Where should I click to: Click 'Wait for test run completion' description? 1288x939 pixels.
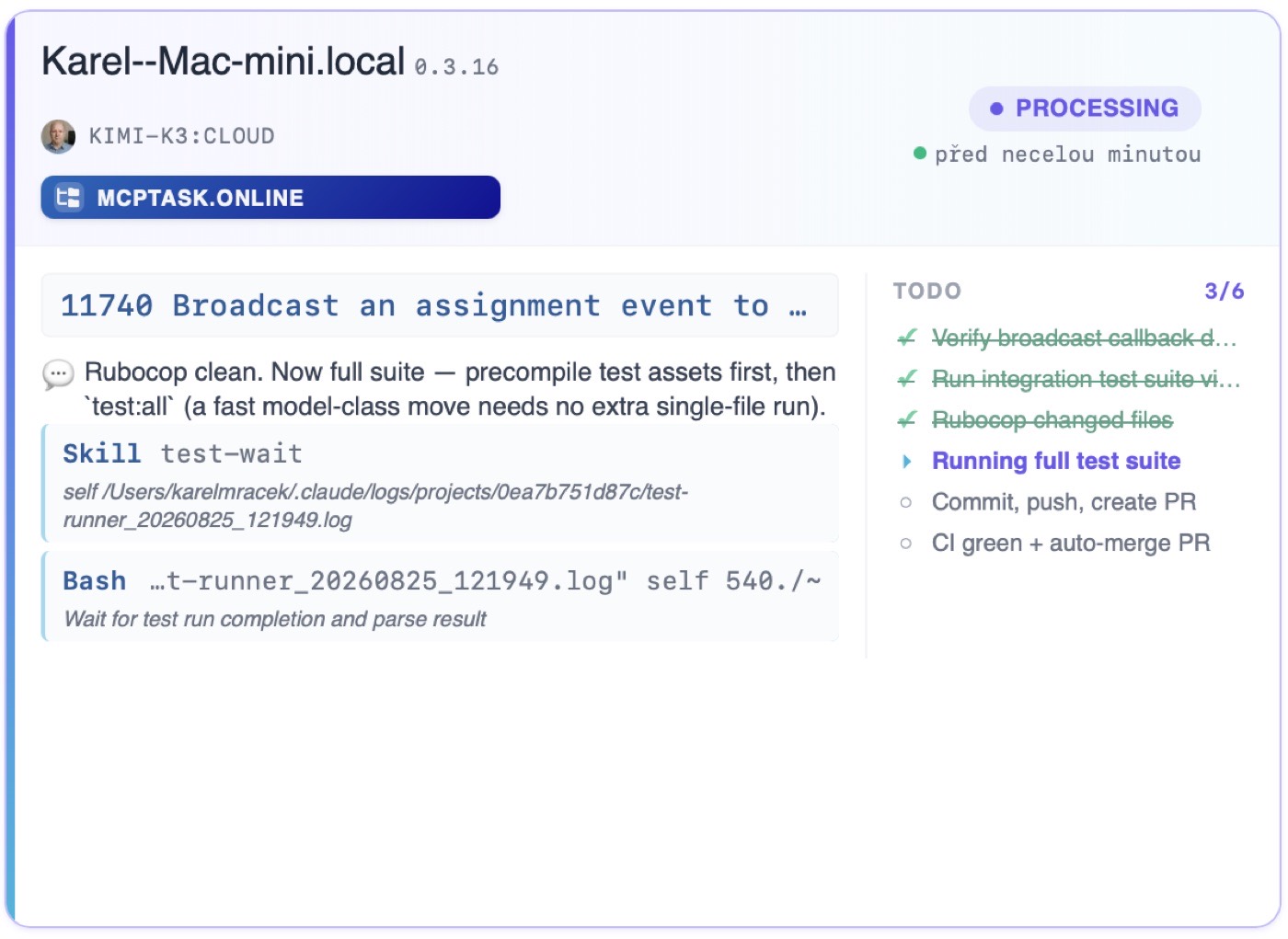(x=275, y=619)
